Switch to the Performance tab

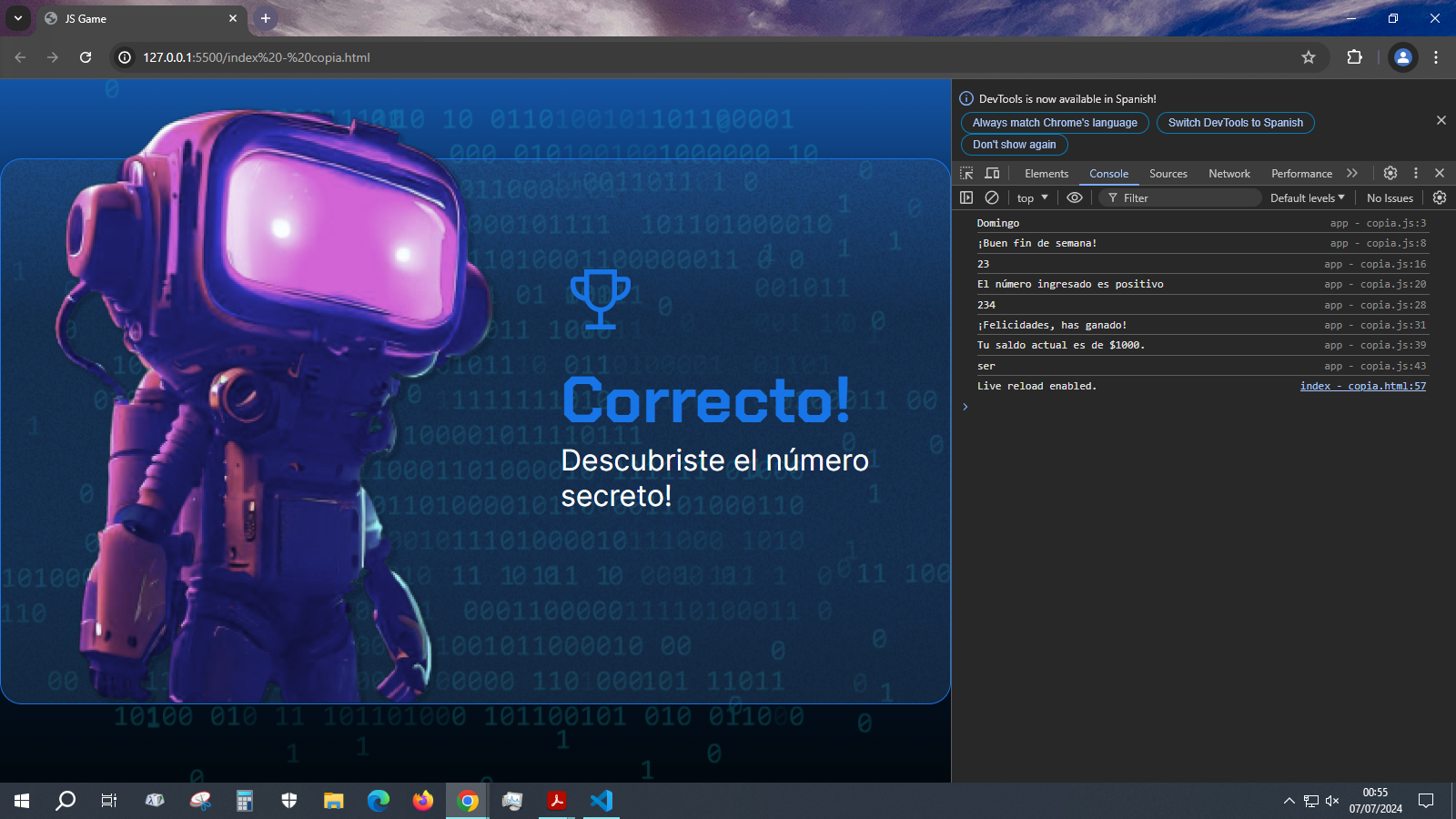pyautogui.click(x=1301, y=173)
